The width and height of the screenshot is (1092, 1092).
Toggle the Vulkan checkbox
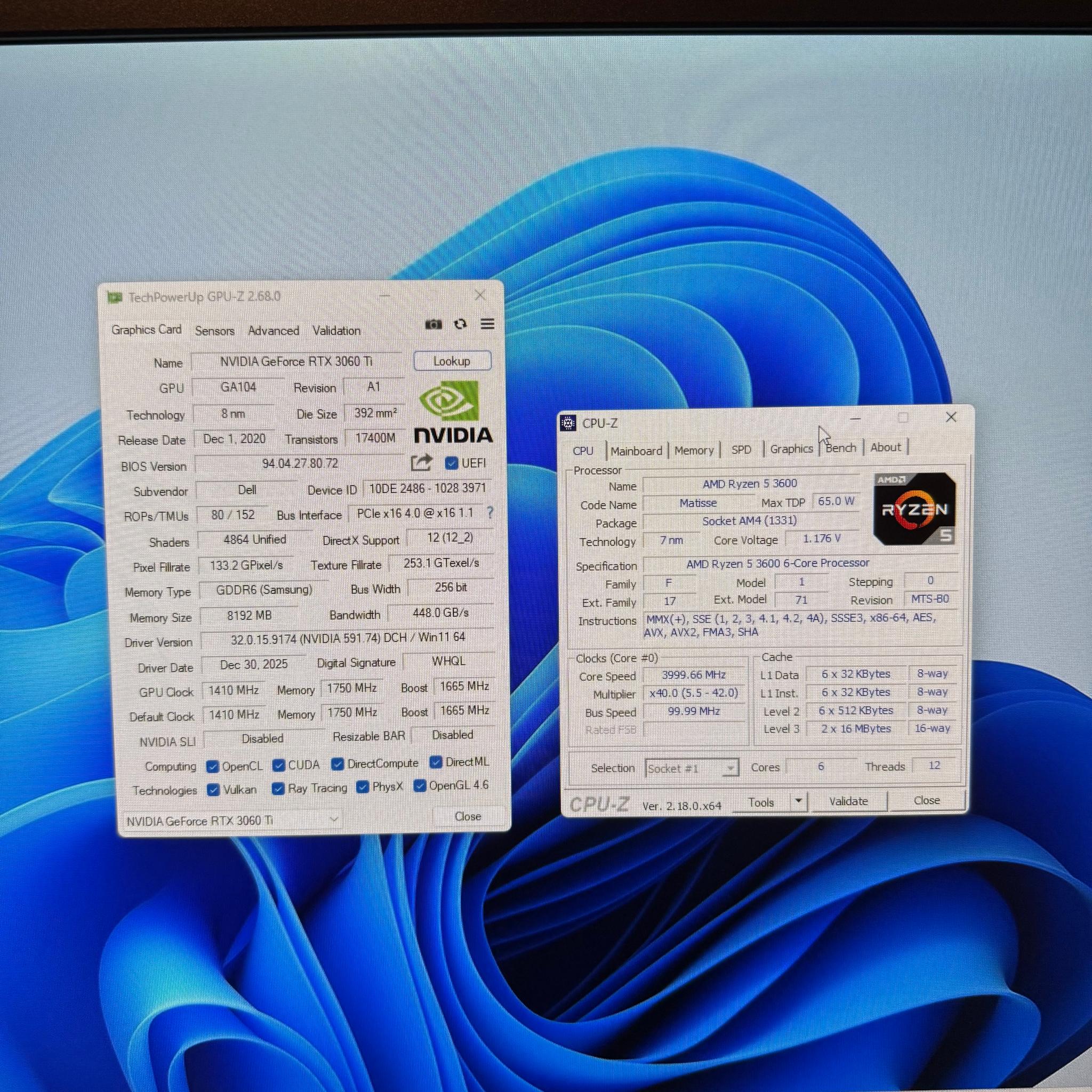tap(213, 790)
